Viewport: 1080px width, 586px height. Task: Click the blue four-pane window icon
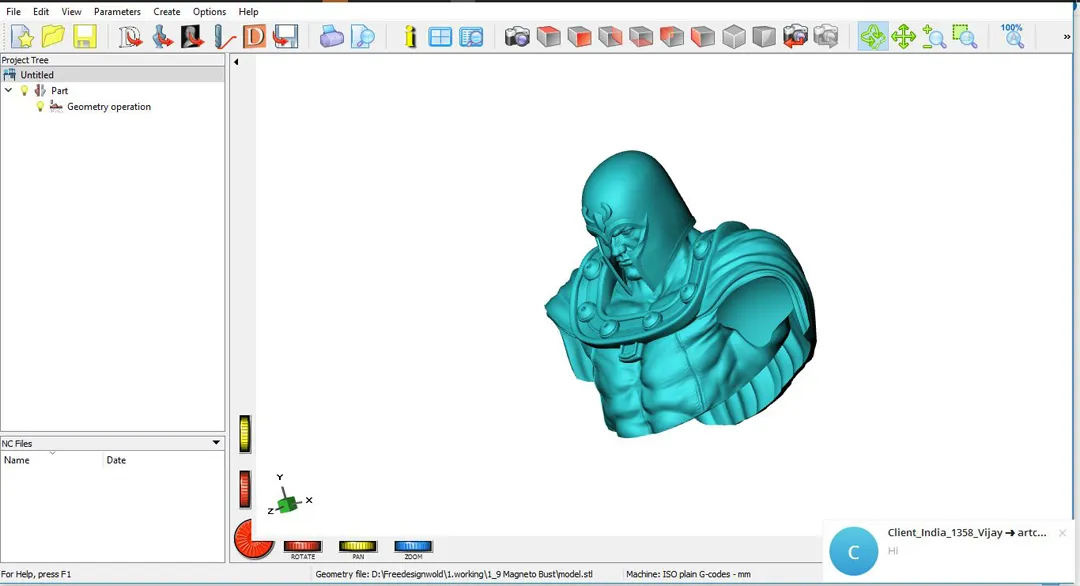pos(440,36)
